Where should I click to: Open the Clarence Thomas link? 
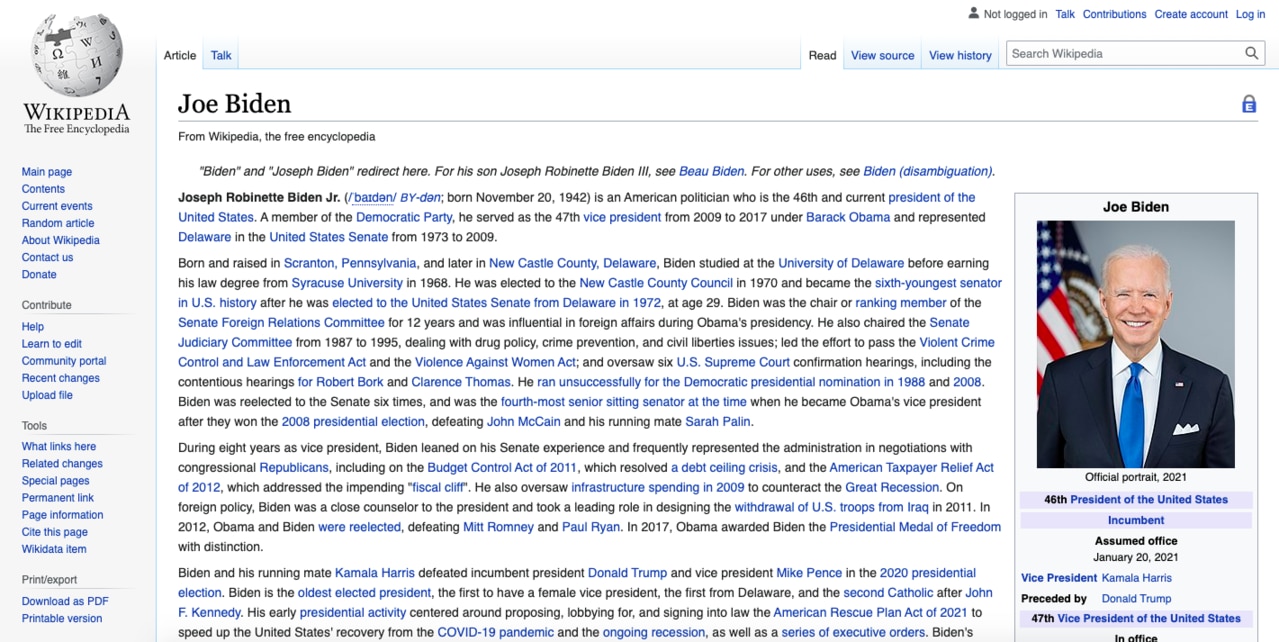click(461, 382)
